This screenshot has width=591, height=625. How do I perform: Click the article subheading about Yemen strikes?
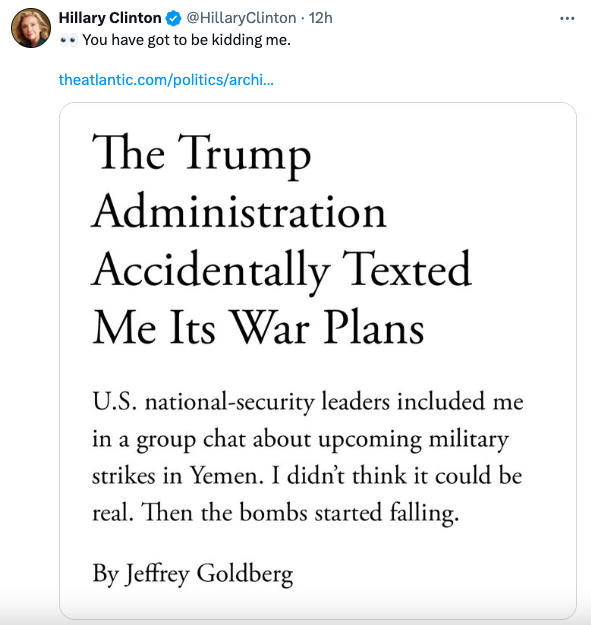pos(308,457)
